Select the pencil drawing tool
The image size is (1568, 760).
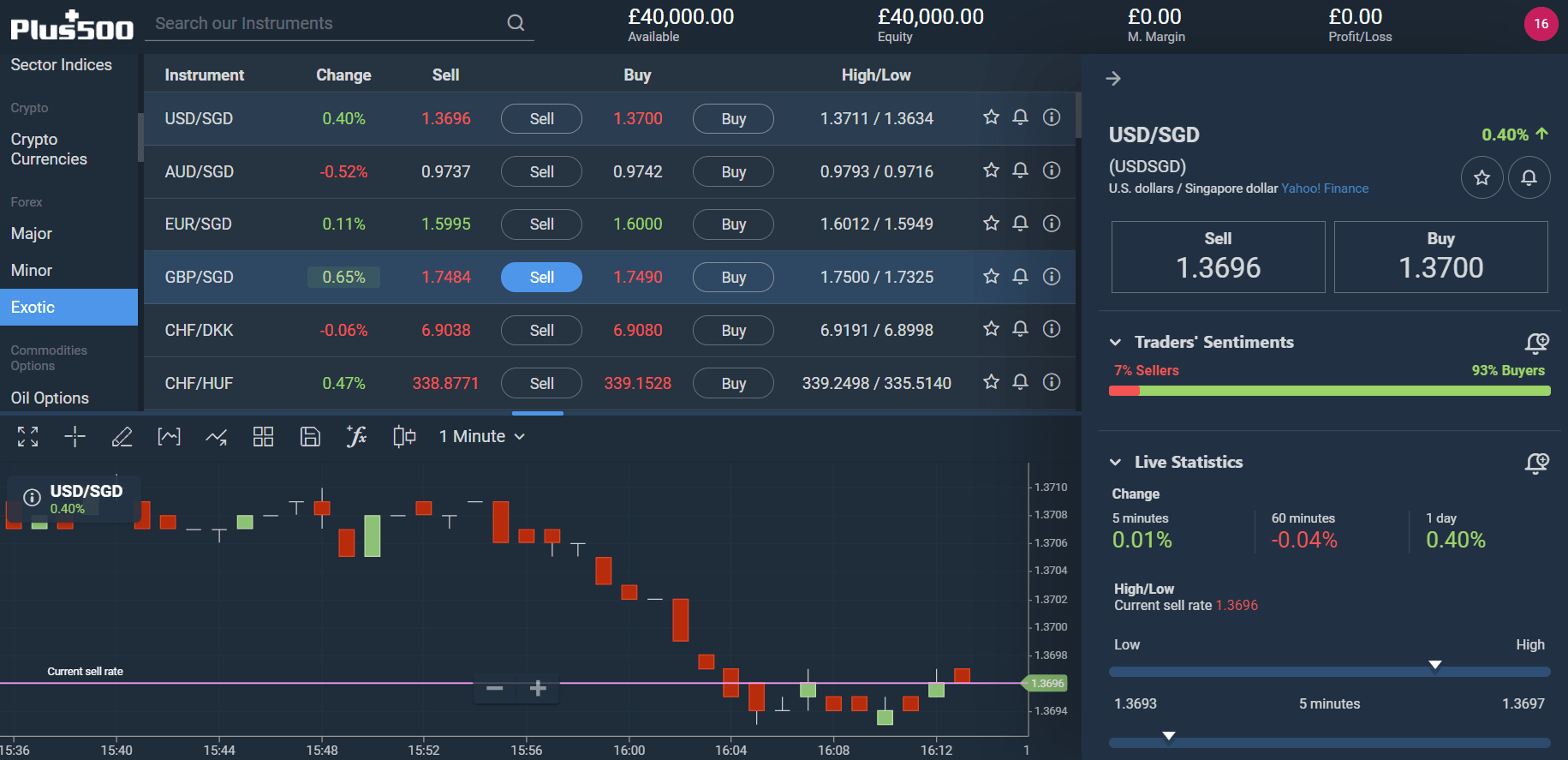tap(122, 437)
